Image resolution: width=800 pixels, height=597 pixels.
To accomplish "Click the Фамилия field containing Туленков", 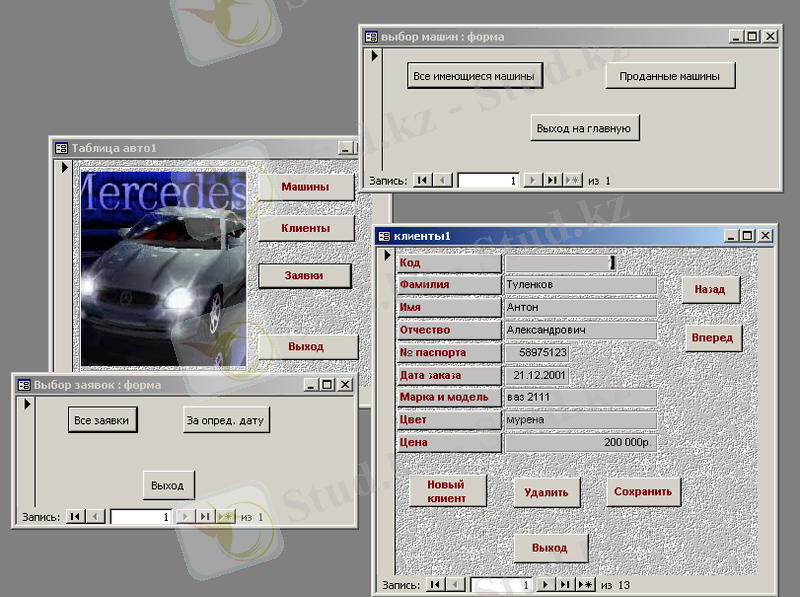I will point(580,285).
